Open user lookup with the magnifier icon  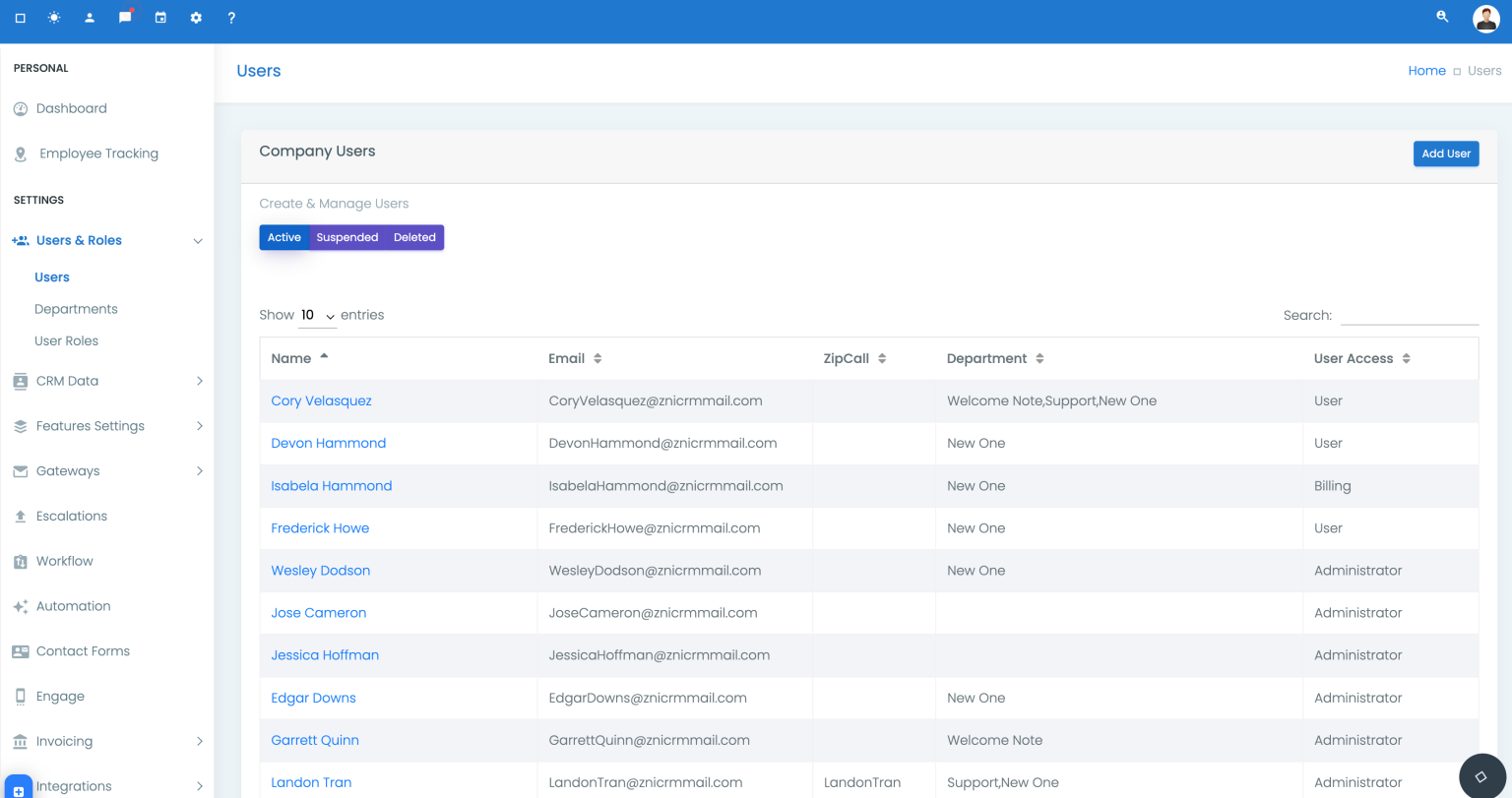point(1441,17)
